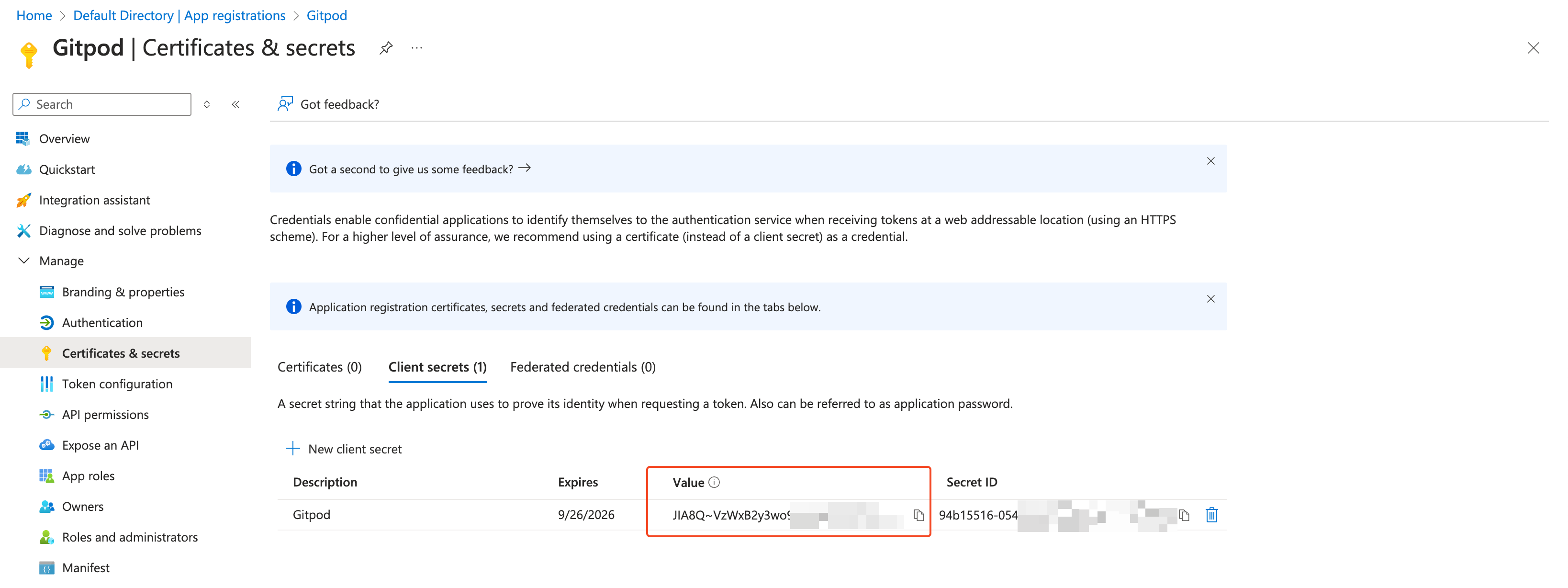Collapse the sidebar with double chevron
Image resolution: width=1568 pixels, height=588 pixels.
(235, 104)
